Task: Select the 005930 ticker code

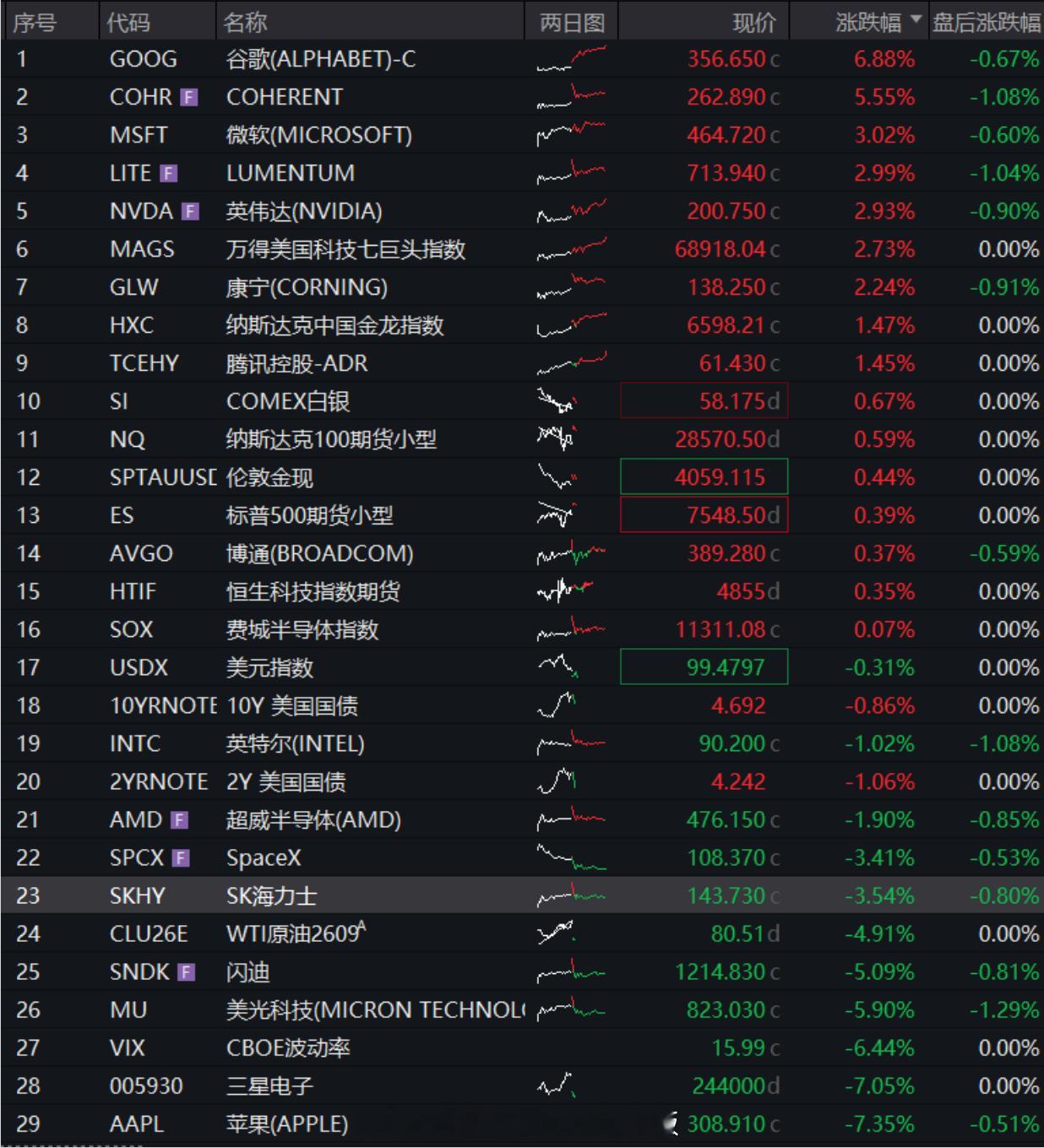Action: pos(146,1085)
